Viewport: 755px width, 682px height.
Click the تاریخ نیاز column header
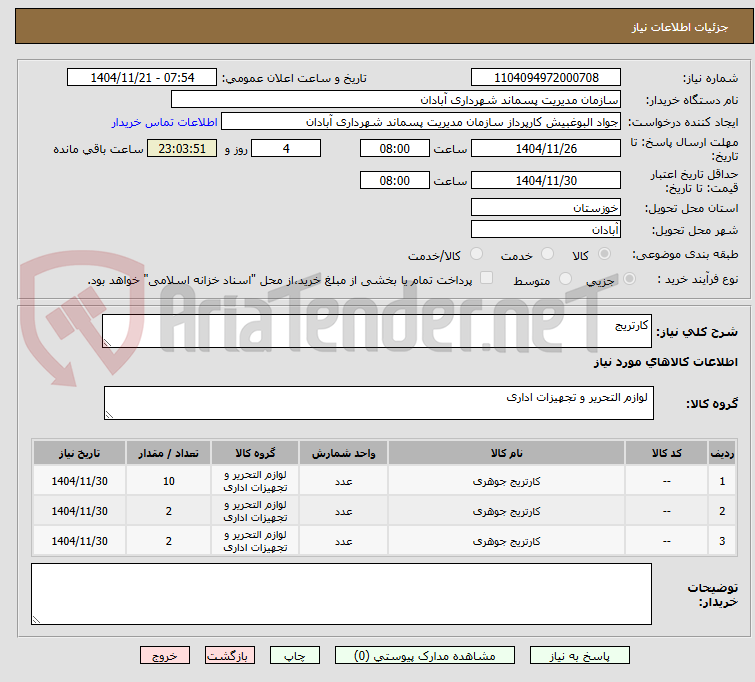79,453
